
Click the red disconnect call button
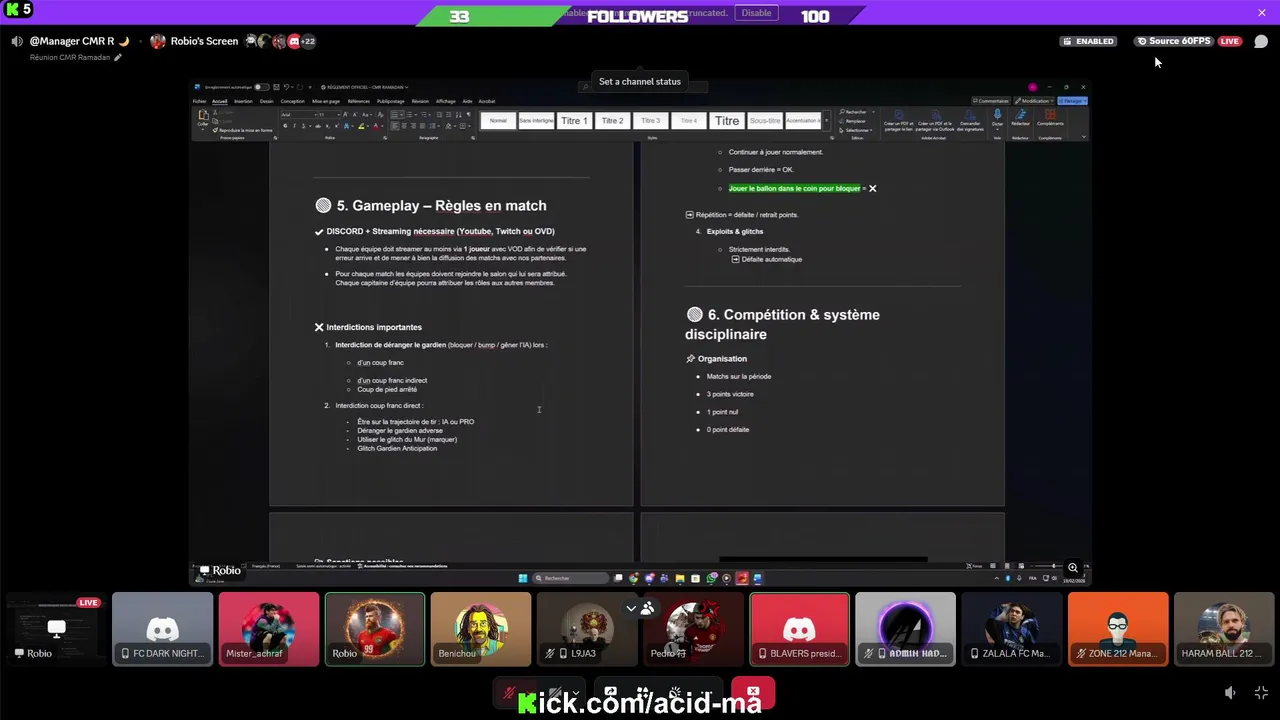753,691
